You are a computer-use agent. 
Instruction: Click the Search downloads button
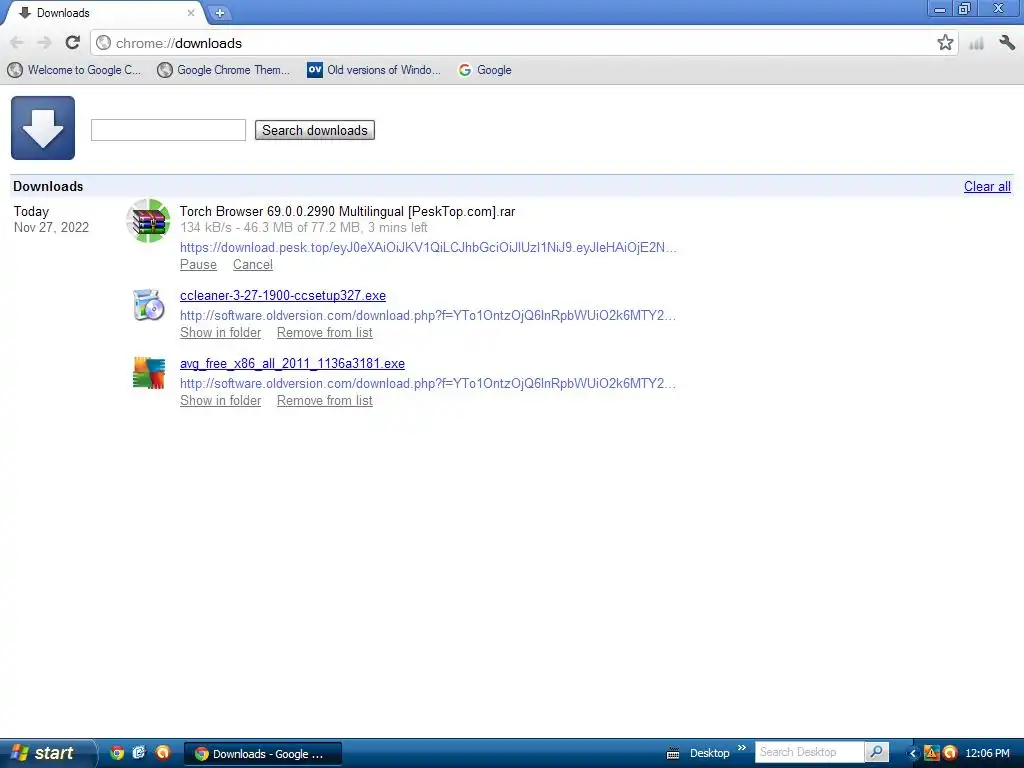pos(315,130)
